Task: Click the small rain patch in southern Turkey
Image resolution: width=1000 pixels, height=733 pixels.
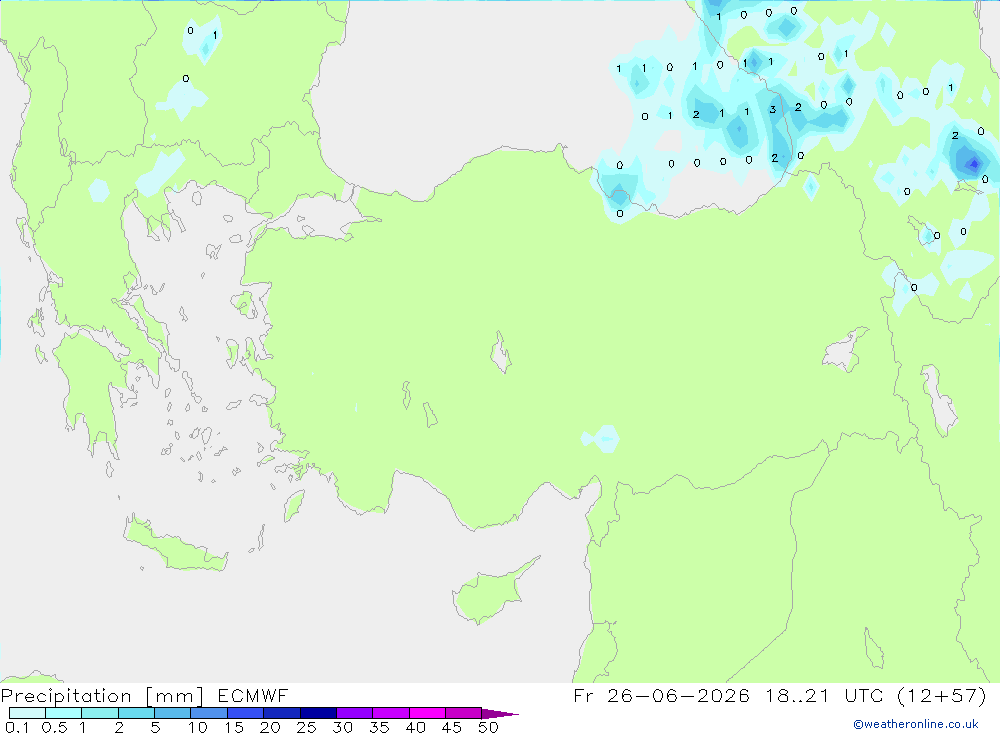Action: click(x=601, y=439)
